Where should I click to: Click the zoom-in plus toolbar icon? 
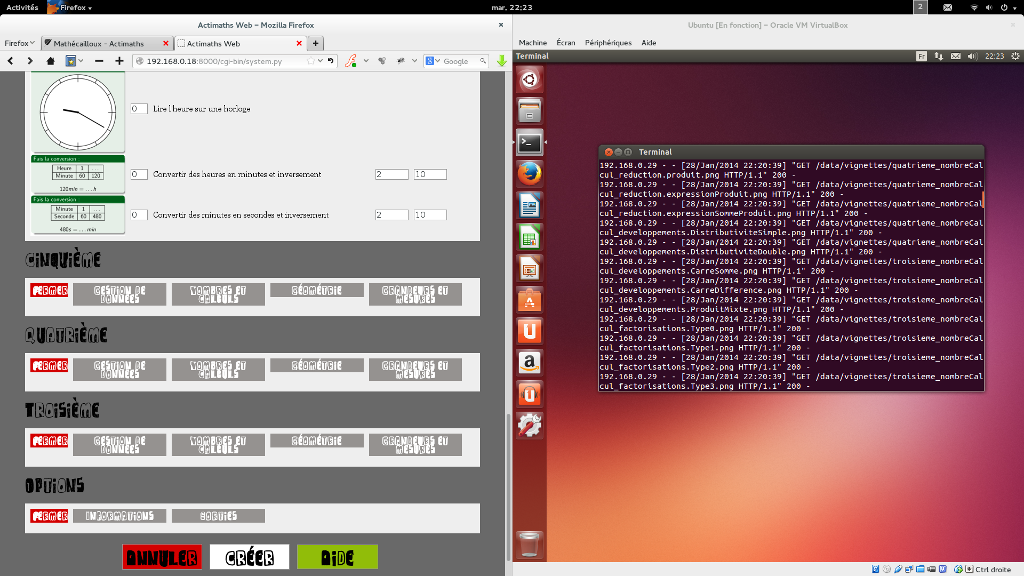click(119, 61)
